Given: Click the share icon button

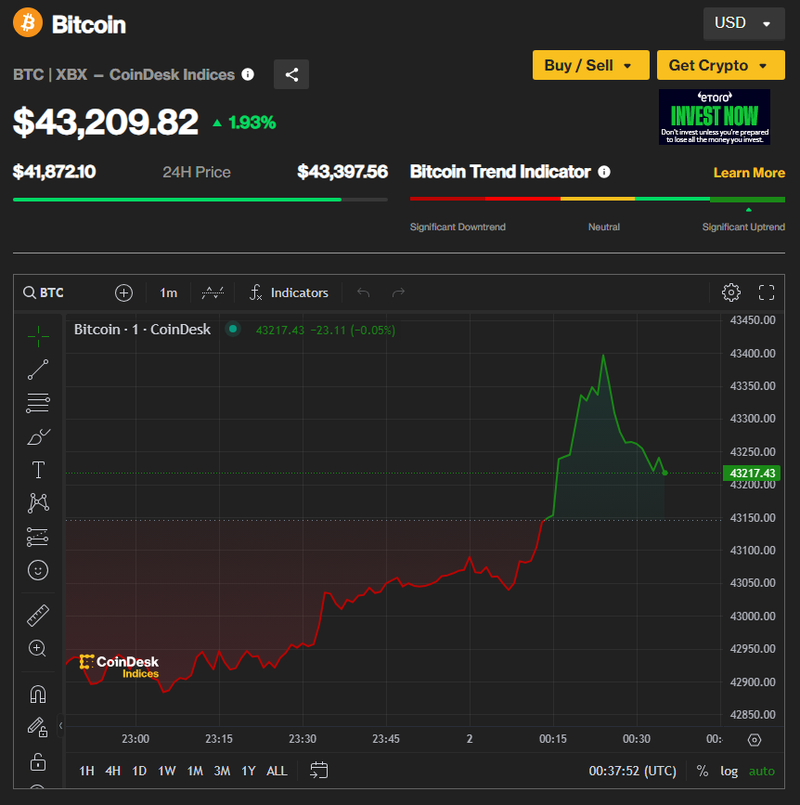Looking at the screenshot, I should point(291,74).
